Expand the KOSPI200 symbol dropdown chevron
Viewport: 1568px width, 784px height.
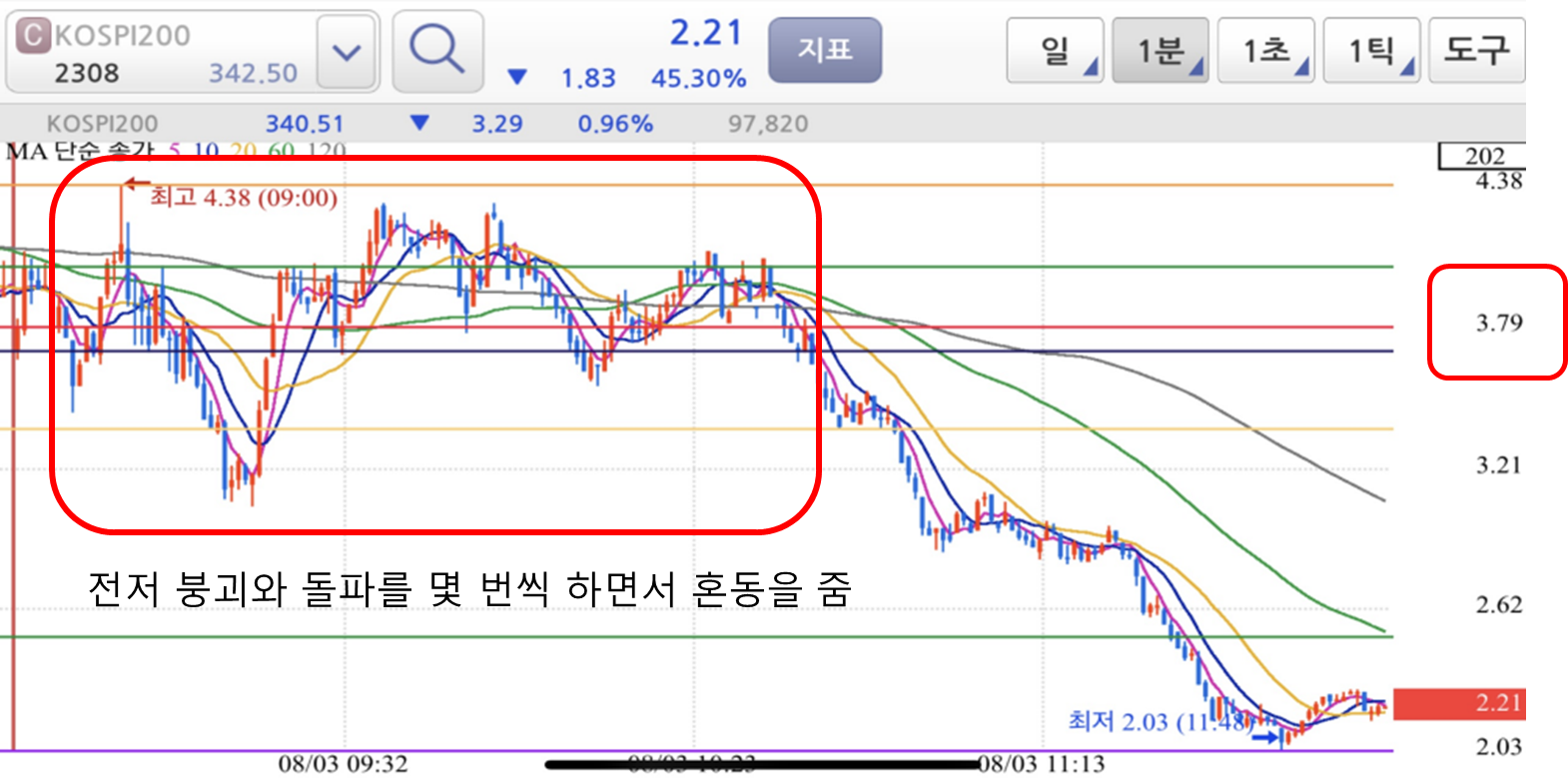coord(347,52)
